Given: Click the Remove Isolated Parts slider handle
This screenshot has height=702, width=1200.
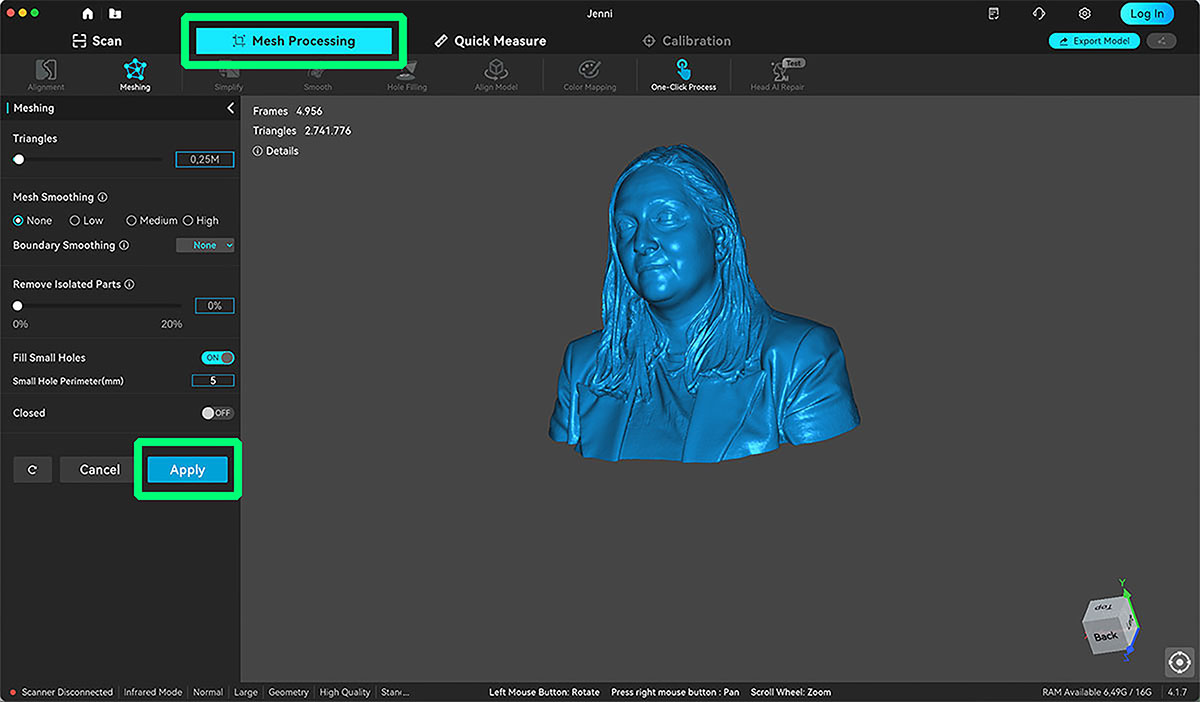Looking at the screenshot, I should 17,306.
